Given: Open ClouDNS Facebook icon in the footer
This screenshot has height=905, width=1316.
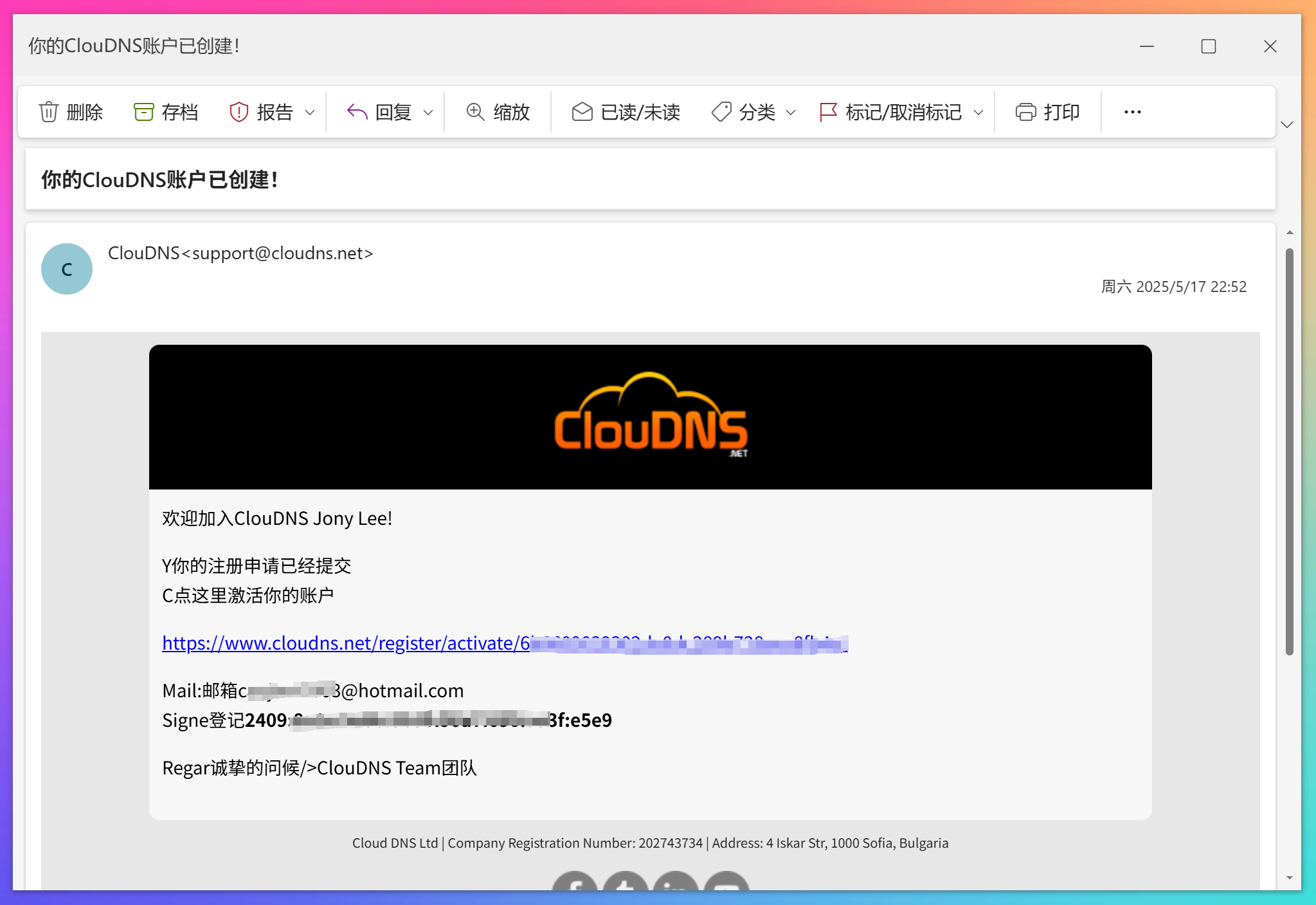Looking at the screenshot, I should 576,886.
